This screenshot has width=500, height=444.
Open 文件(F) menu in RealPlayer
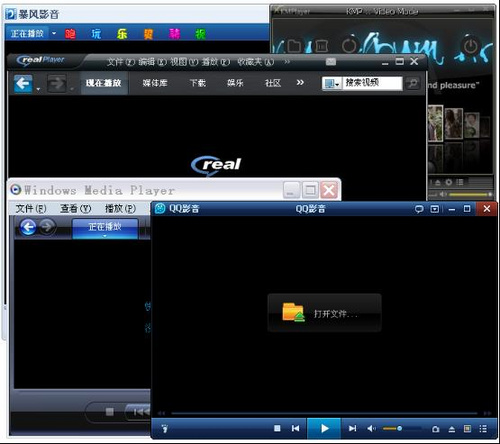121,62
